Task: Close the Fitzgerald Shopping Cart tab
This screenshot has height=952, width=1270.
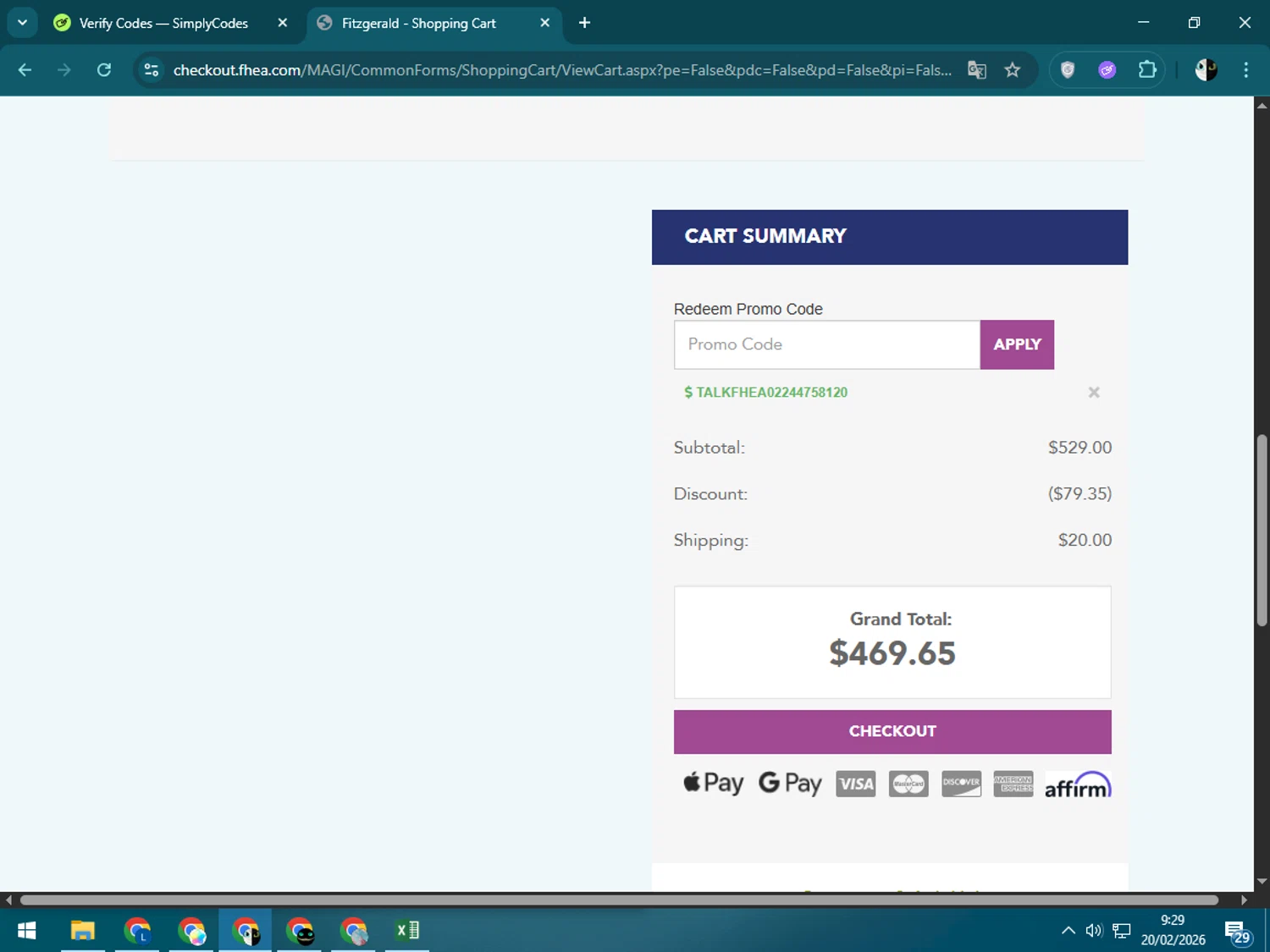Action: coord(545,23)
